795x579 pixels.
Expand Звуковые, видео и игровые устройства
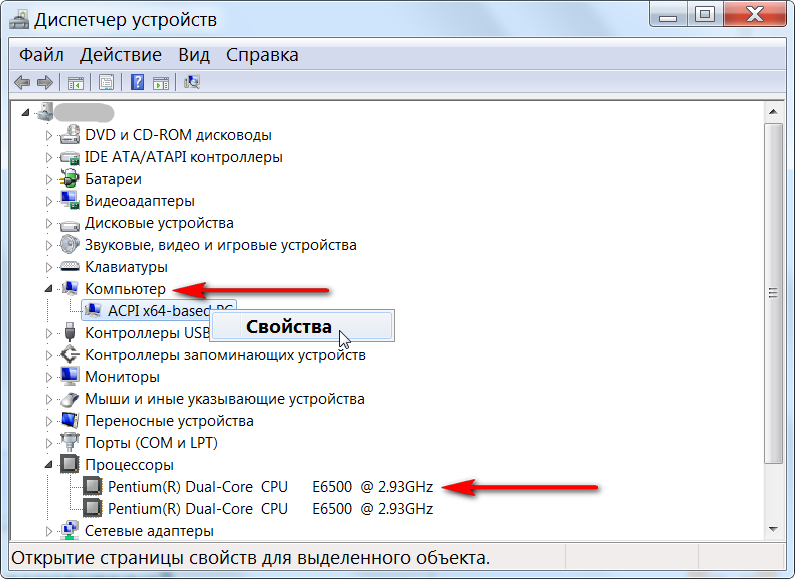pyautogui.click(x=49, y=245)
